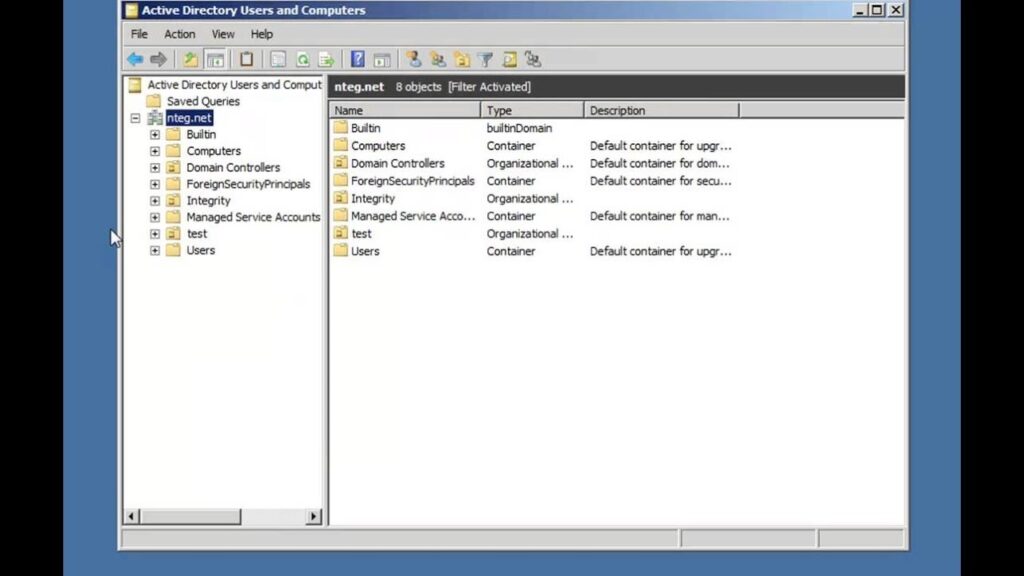Create a new organizational unit from the toolbar
Screen dimensions: 1024x576
(x=461, y=59)
